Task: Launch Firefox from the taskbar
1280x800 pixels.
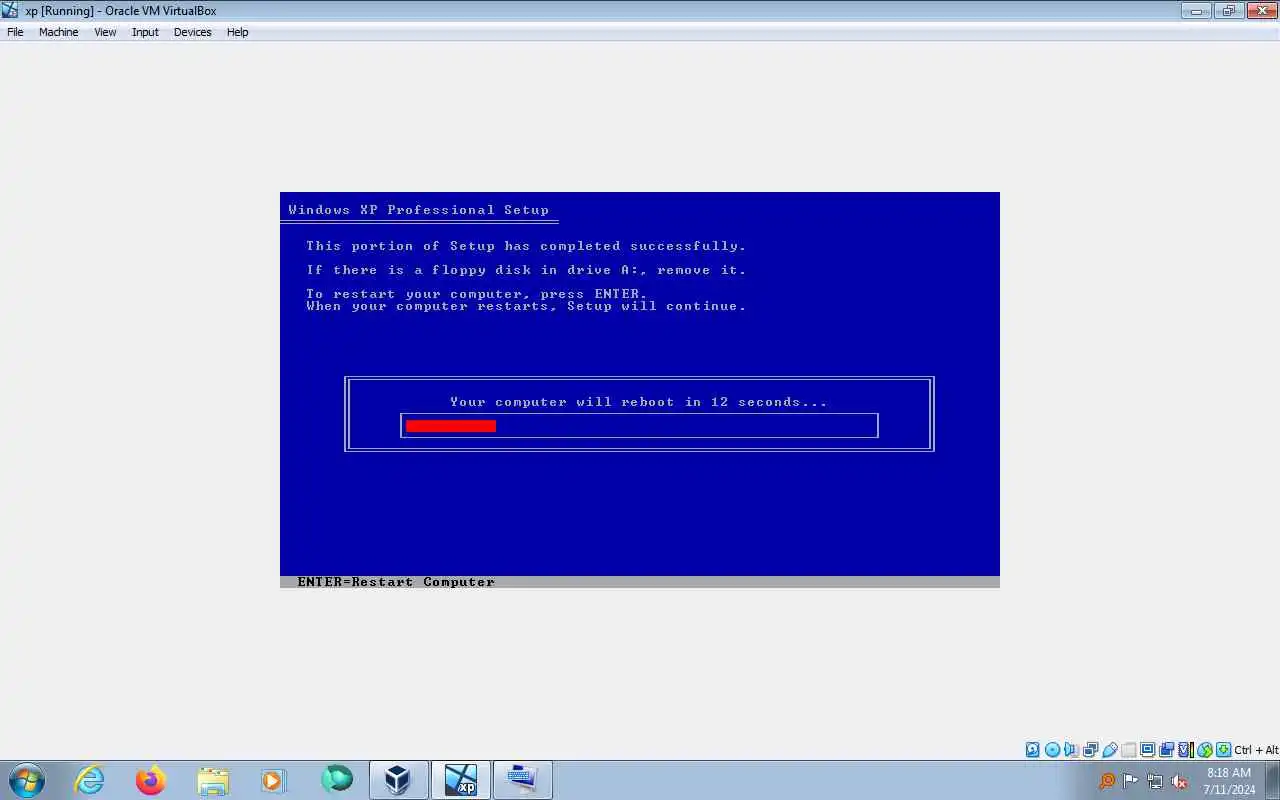Action: [x=151, y=780]
